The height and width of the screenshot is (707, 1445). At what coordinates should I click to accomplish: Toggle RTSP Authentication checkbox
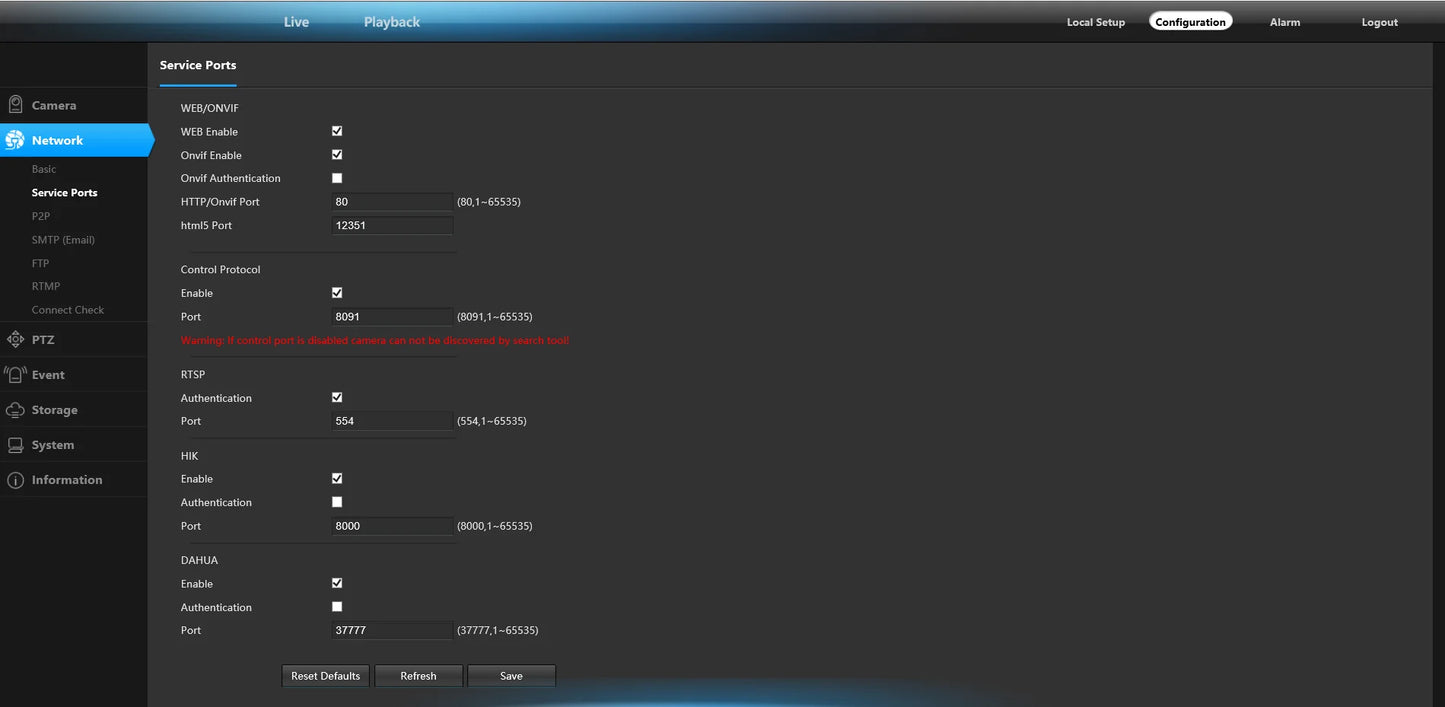(337, 397)
